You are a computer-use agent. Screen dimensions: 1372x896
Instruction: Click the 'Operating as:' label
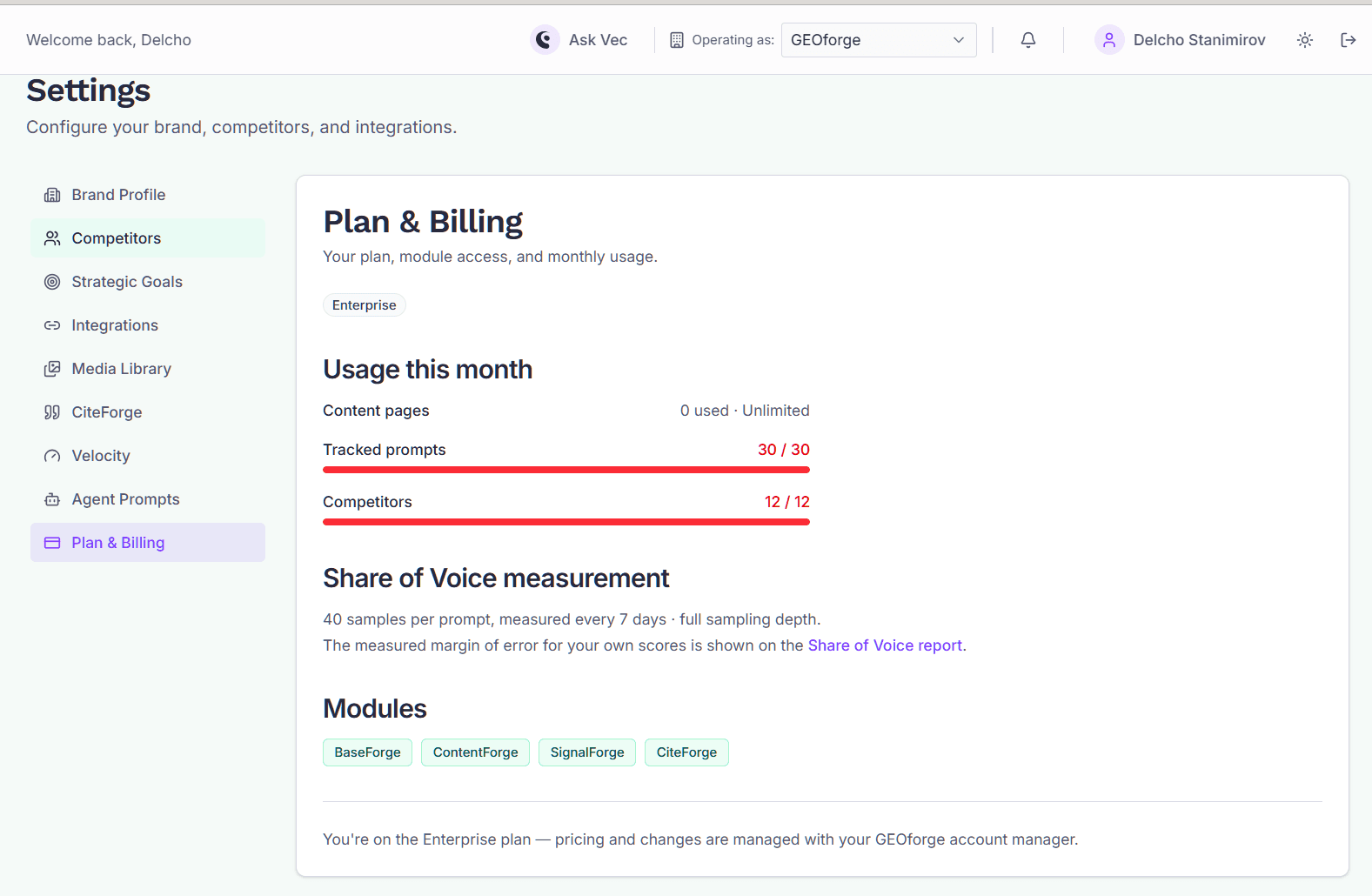pyautogui.click(x=733, y=40)
